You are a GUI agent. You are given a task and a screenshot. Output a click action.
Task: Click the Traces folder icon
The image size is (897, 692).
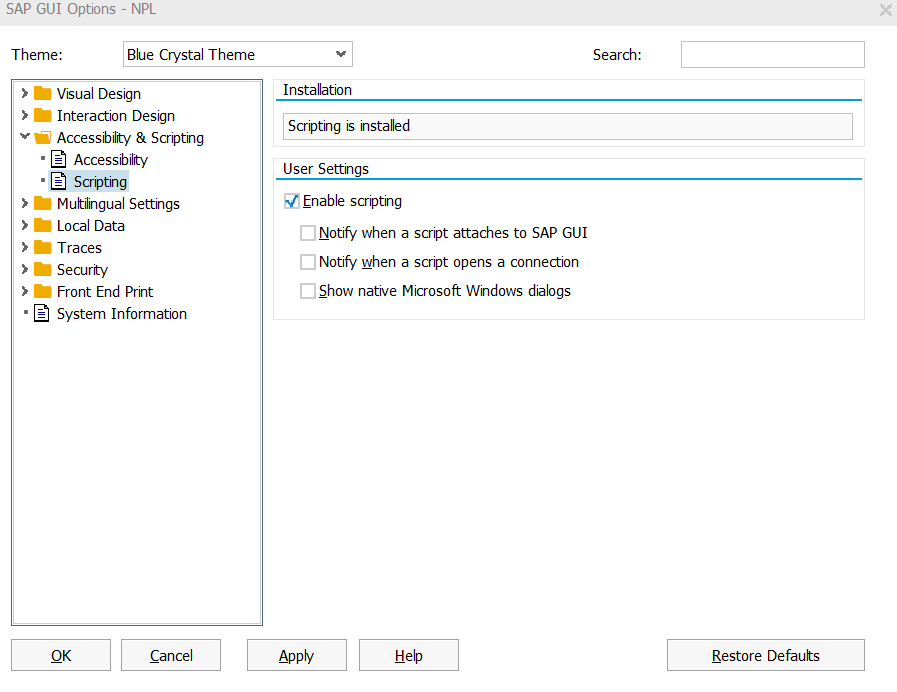(x=42, y=247)
